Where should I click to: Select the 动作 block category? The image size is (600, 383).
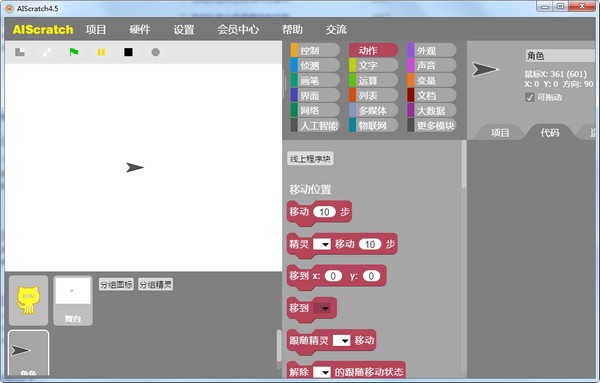373,51
